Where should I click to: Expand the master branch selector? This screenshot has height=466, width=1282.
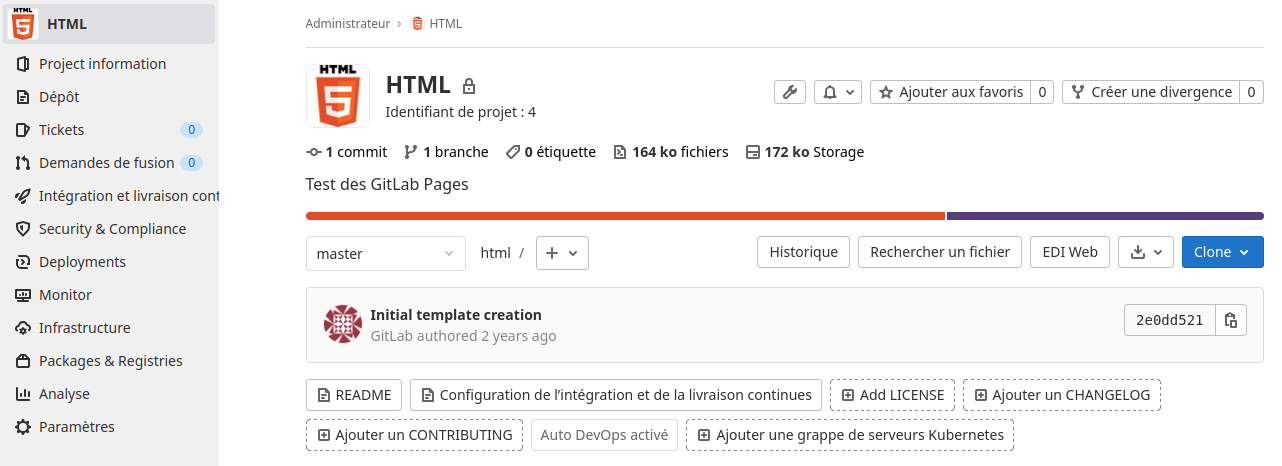pos(386,253)
